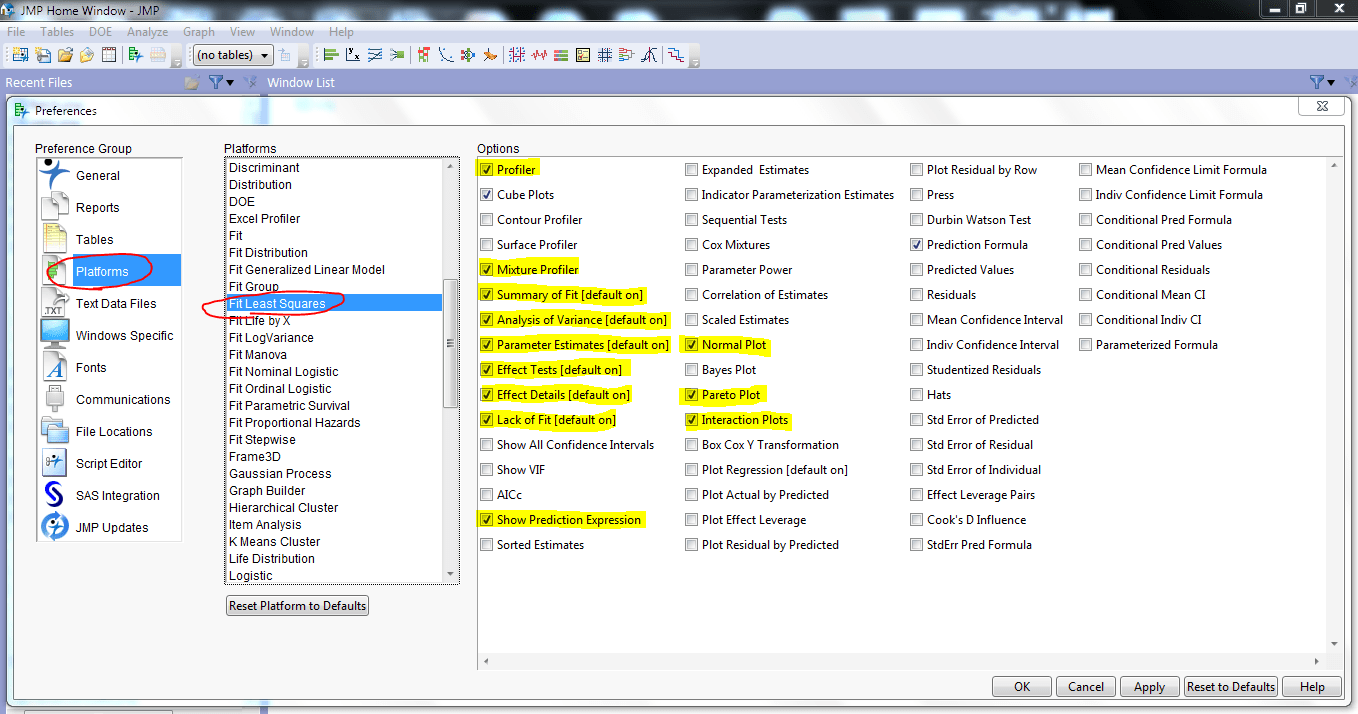The image size is (1358, 714).
Task: Open the Analyze menu
Action: (x=148, y=32)
